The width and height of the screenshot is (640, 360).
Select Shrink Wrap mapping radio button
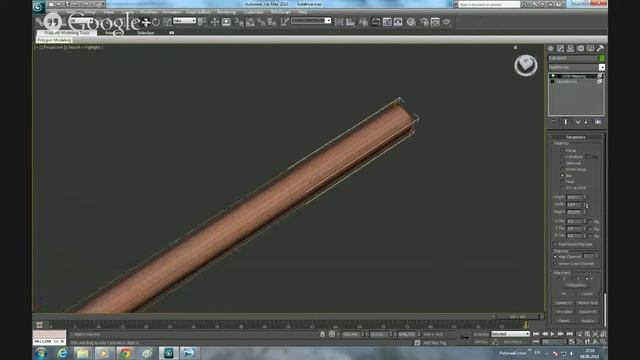[562, 169]
